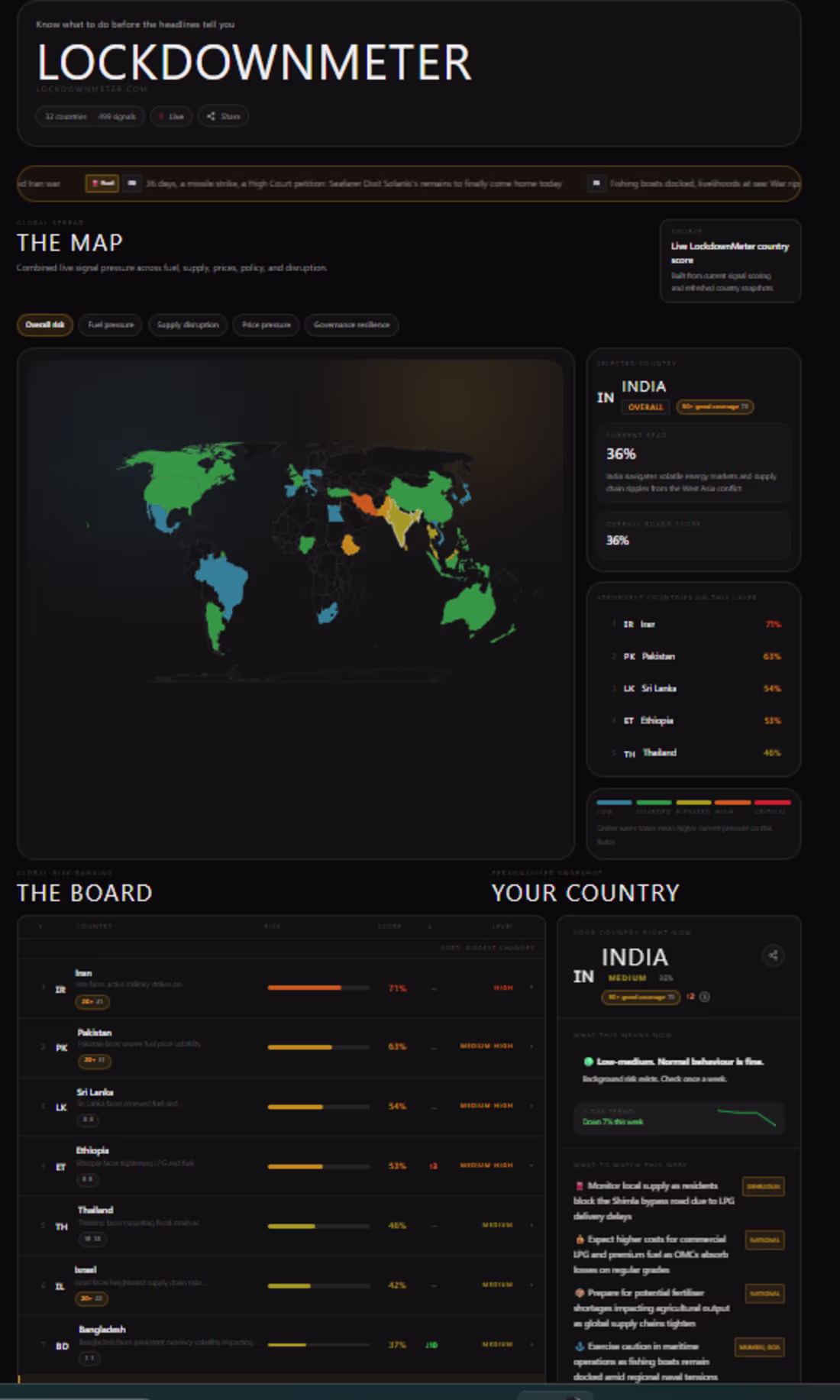Click the blue low-risk legend swatch

point(614,802)
